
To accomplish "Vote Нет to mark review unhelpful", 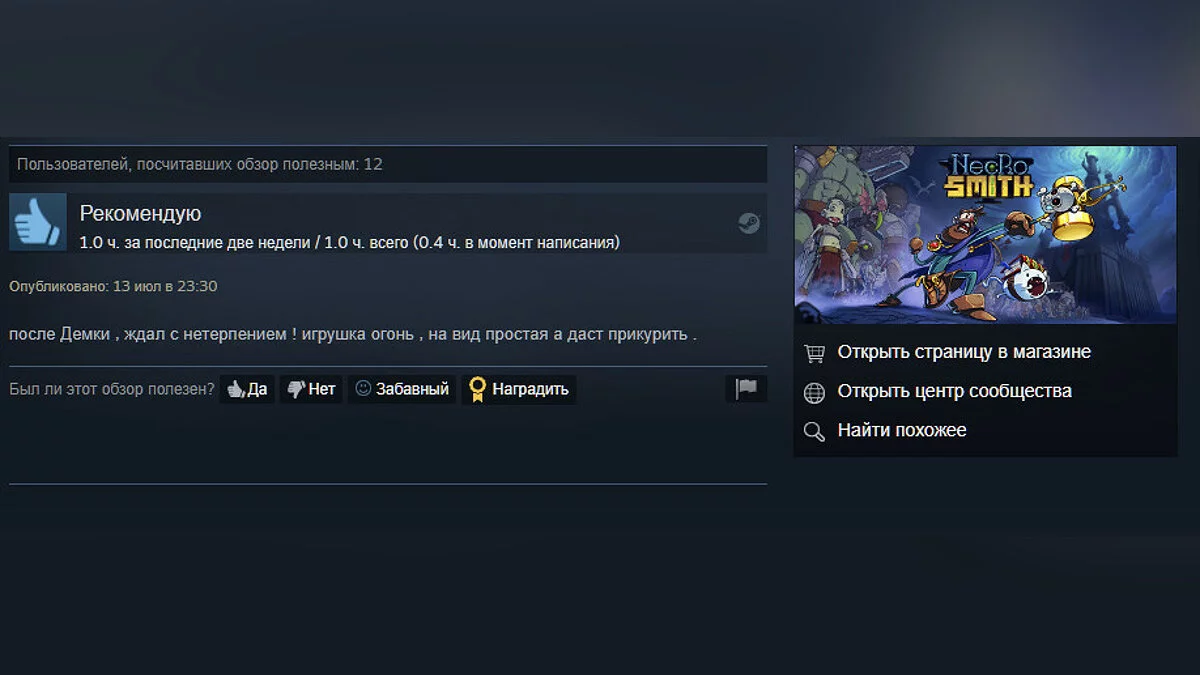I will pos(311,389).
